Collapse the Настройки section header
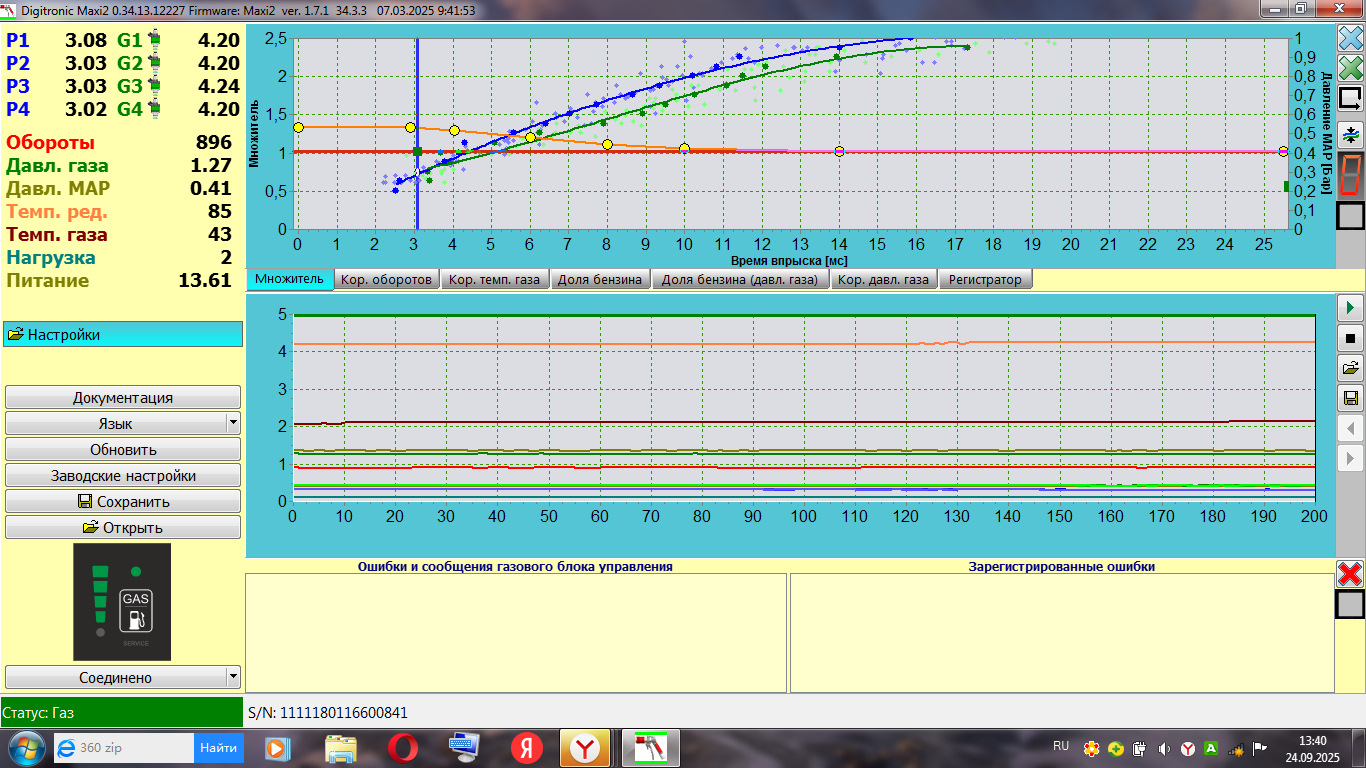Viewport: 1366px width, 768px height. [123, 335]
